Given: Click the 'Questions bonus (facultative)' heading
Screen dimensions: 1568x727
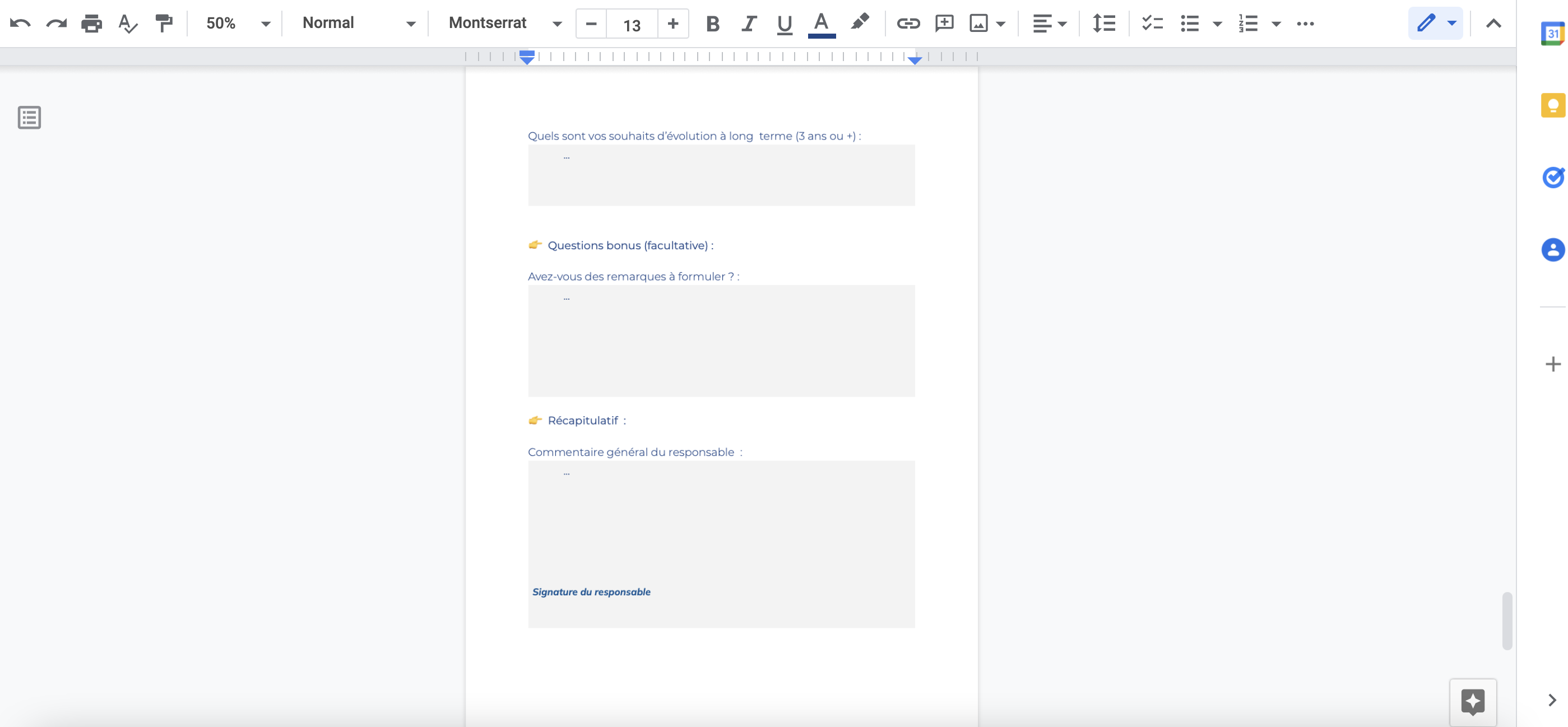Looking at the screenshot, I should point(630,245).
